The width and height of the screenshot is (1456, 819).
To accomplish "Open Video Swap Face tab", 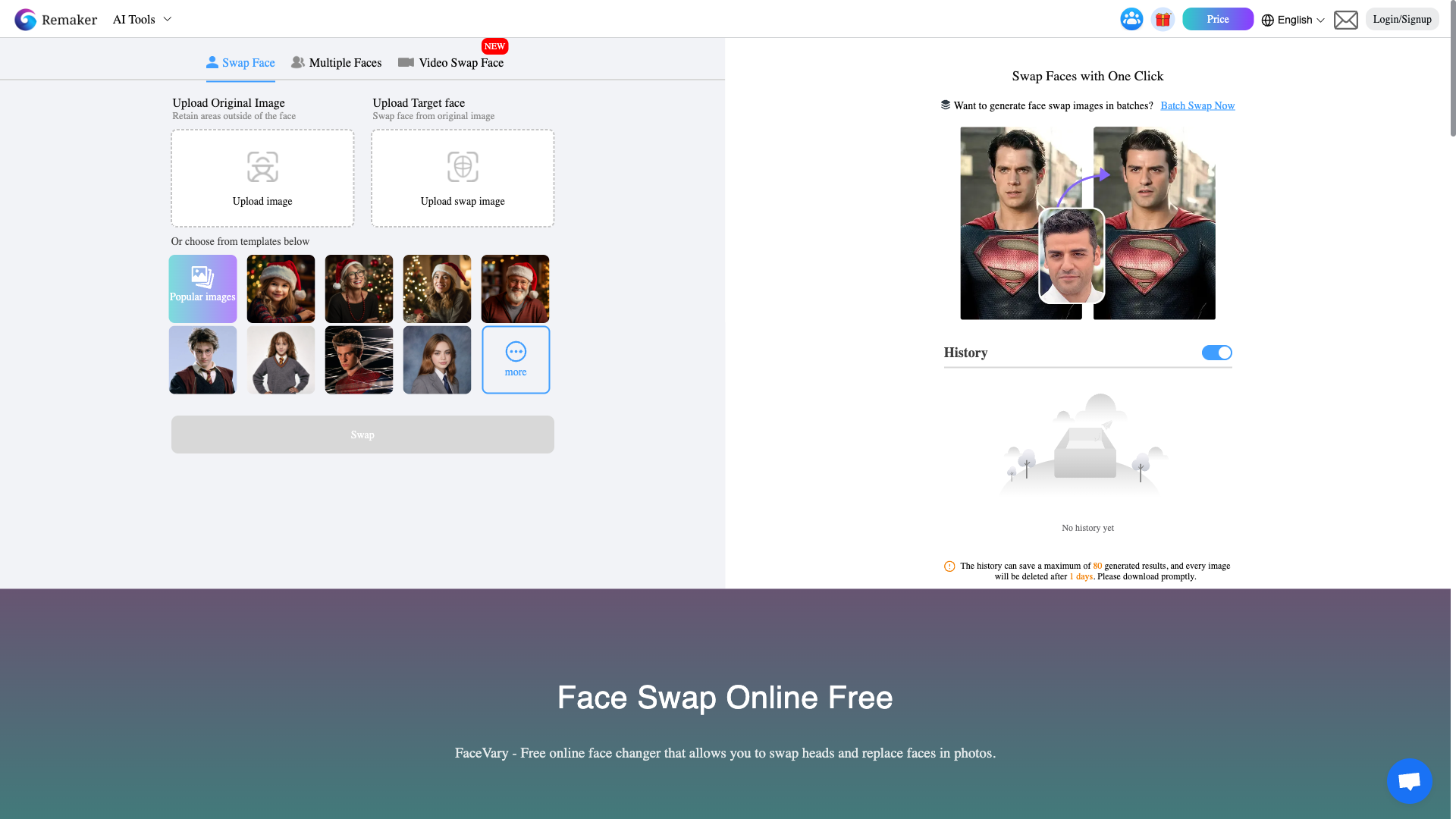I will click(x=451, y=63).
